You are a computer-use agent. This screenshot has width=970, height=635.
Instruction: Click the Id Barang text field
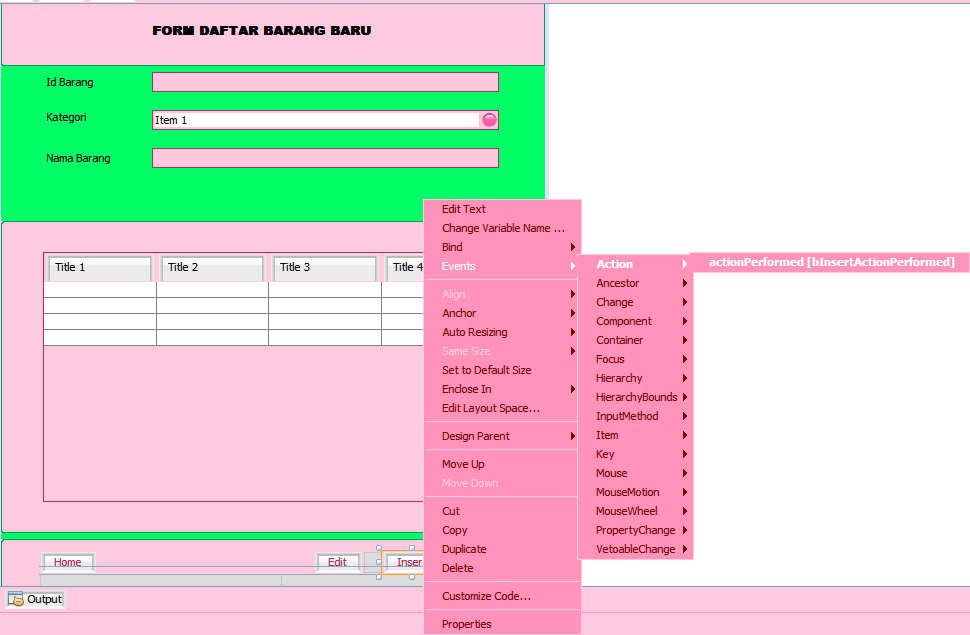tap(325, 82)
